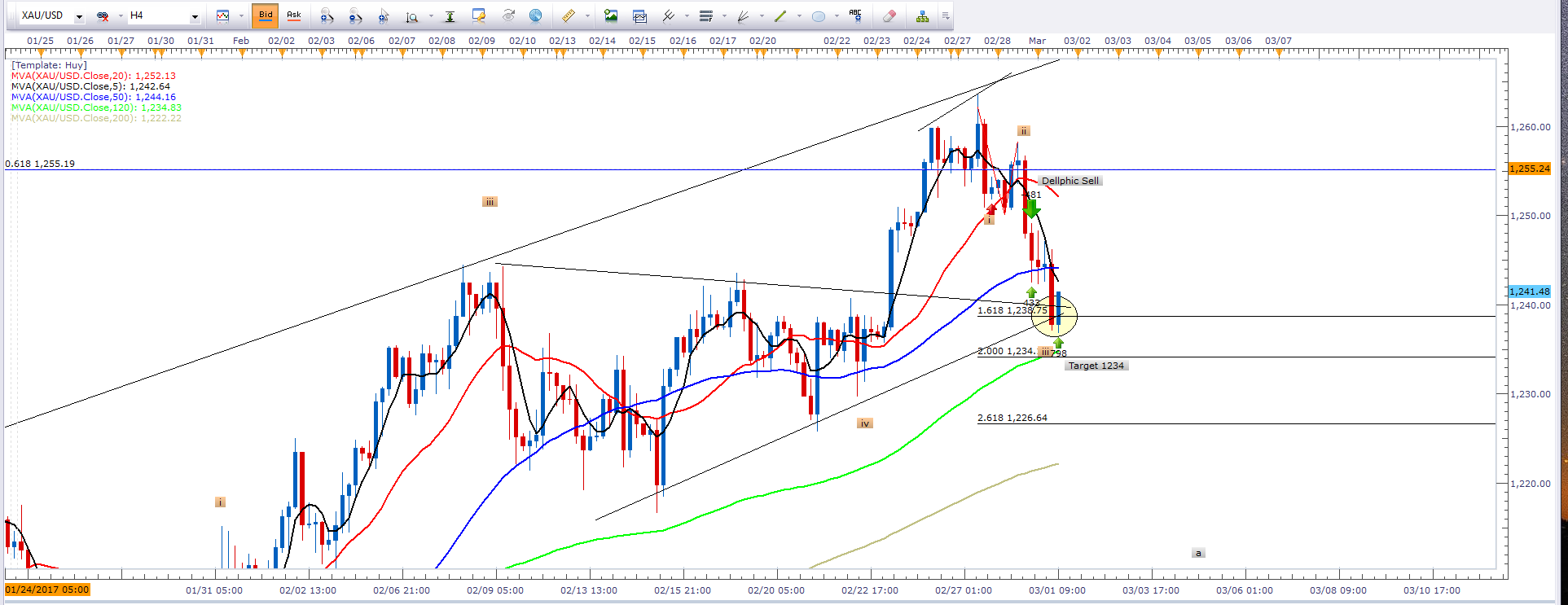This screenshot has height=605, width=1568.
Task: Toggle the Bid price display
Action: (x=266, y=15)
